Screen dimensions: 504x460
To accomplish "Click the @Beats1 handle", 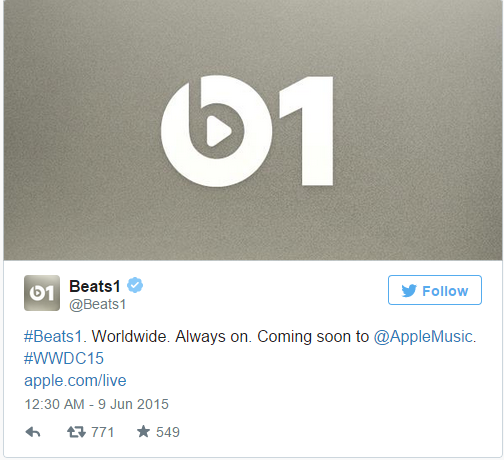I will click(x=98, y=304).
